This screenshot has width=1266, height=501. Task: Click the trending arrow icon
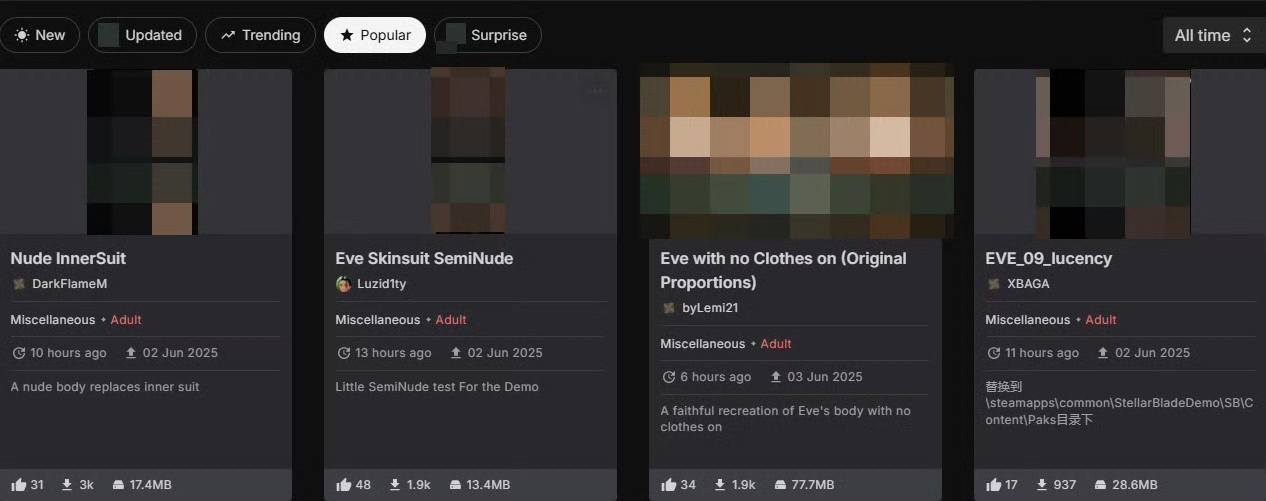(228, 35)
